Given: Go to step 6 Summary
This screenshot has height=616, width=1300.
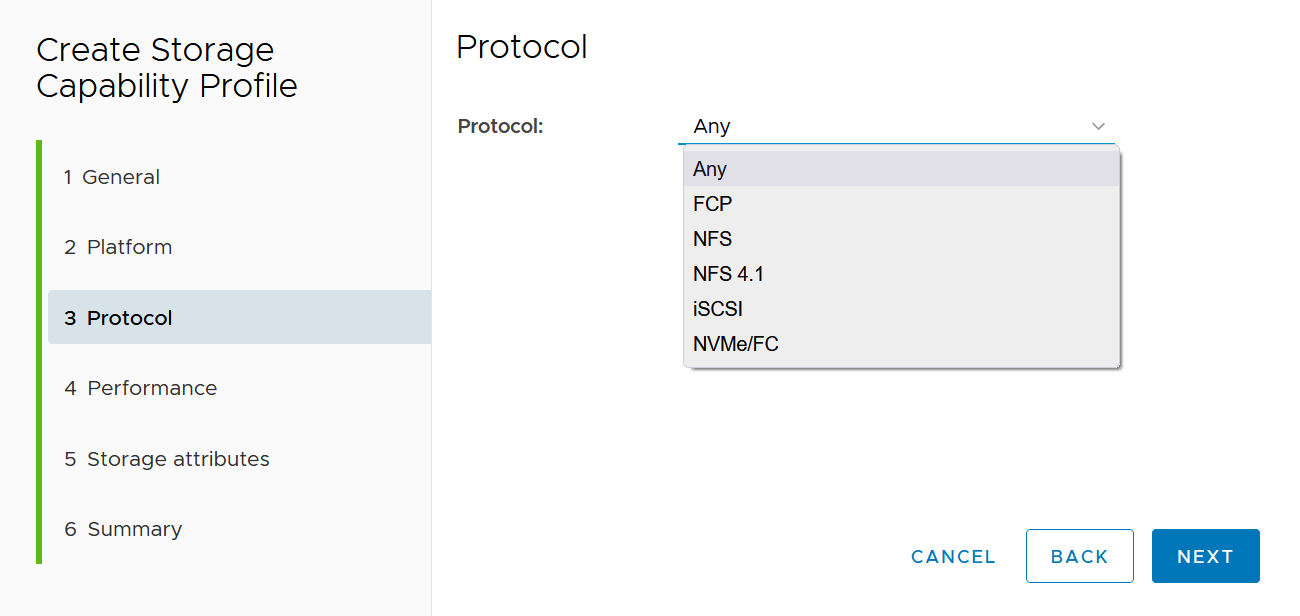Looking at the screenshot, I should (x=123, y=529).
